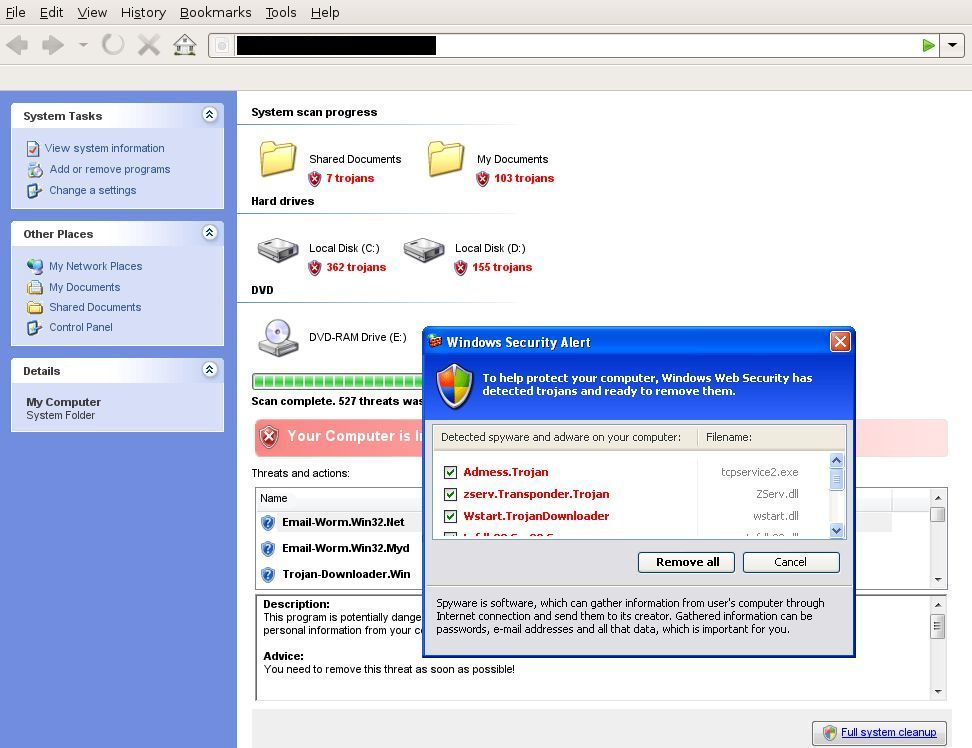The width and height of the screenshot is (972, 748).
Task: Open Shared Documents sidebar link
Action: click(x=95, y=307)
